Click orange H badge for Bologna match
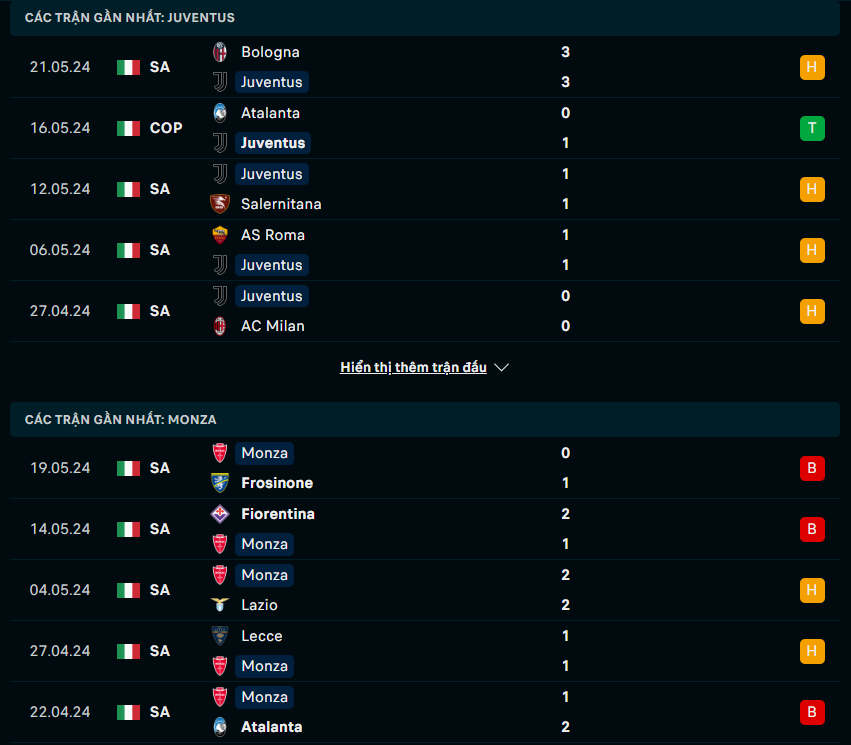This screenshot has width=851, height=745. (x=812, y=67)
